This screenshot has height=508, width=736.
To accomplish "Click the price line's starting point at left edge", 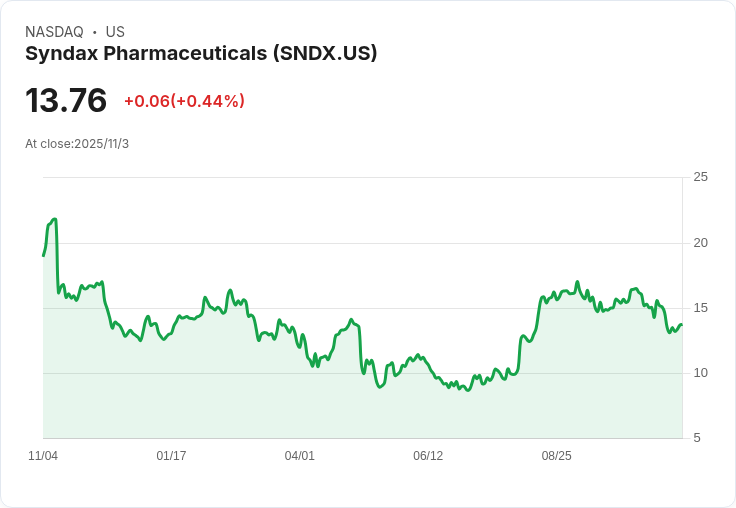I will (43, 256).
